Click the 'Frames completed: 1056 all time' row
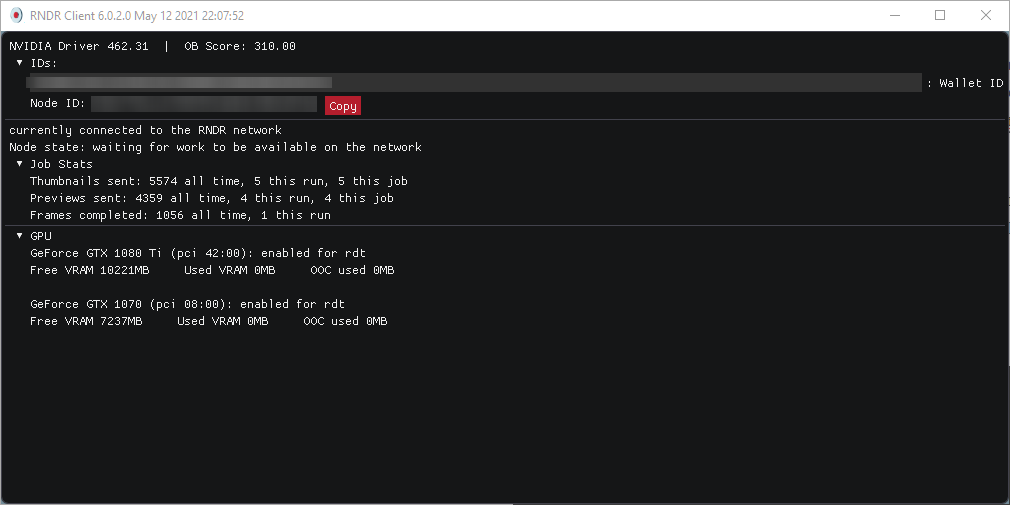1010x505 pixels. [x=180, y=215]
